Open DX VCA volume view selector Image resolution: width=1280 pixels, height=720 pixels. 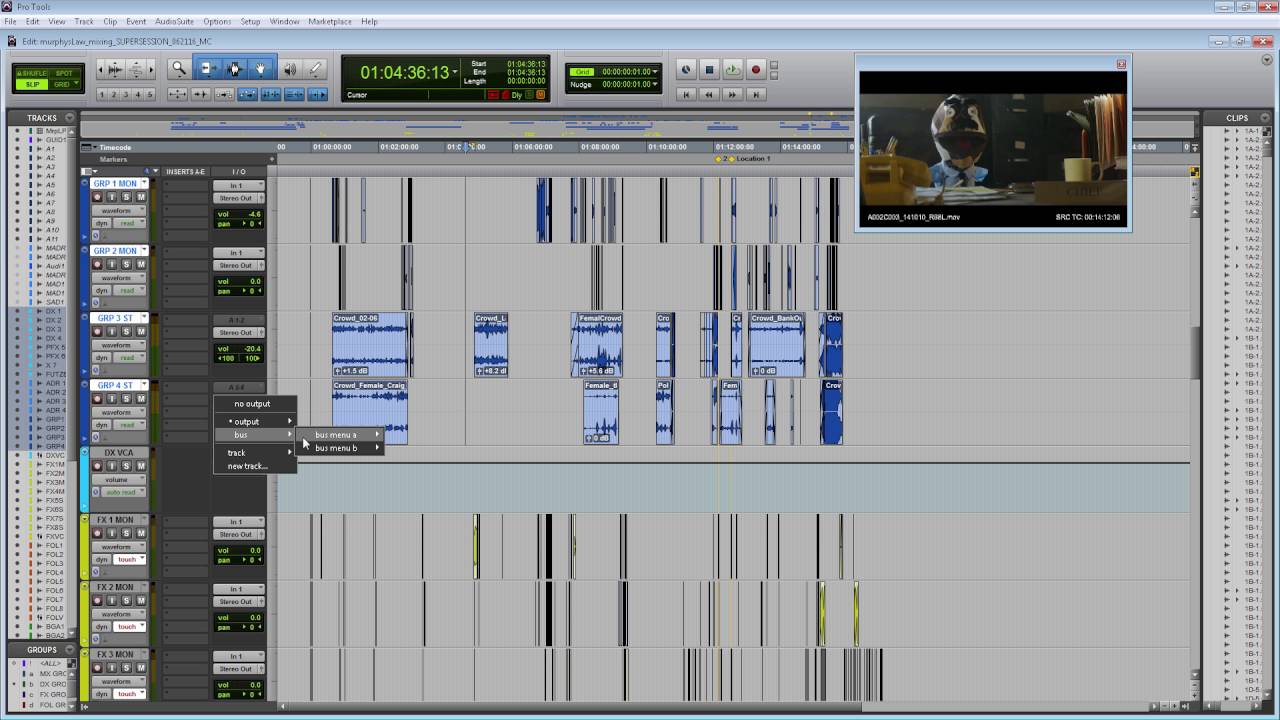[x=120, y=479]
